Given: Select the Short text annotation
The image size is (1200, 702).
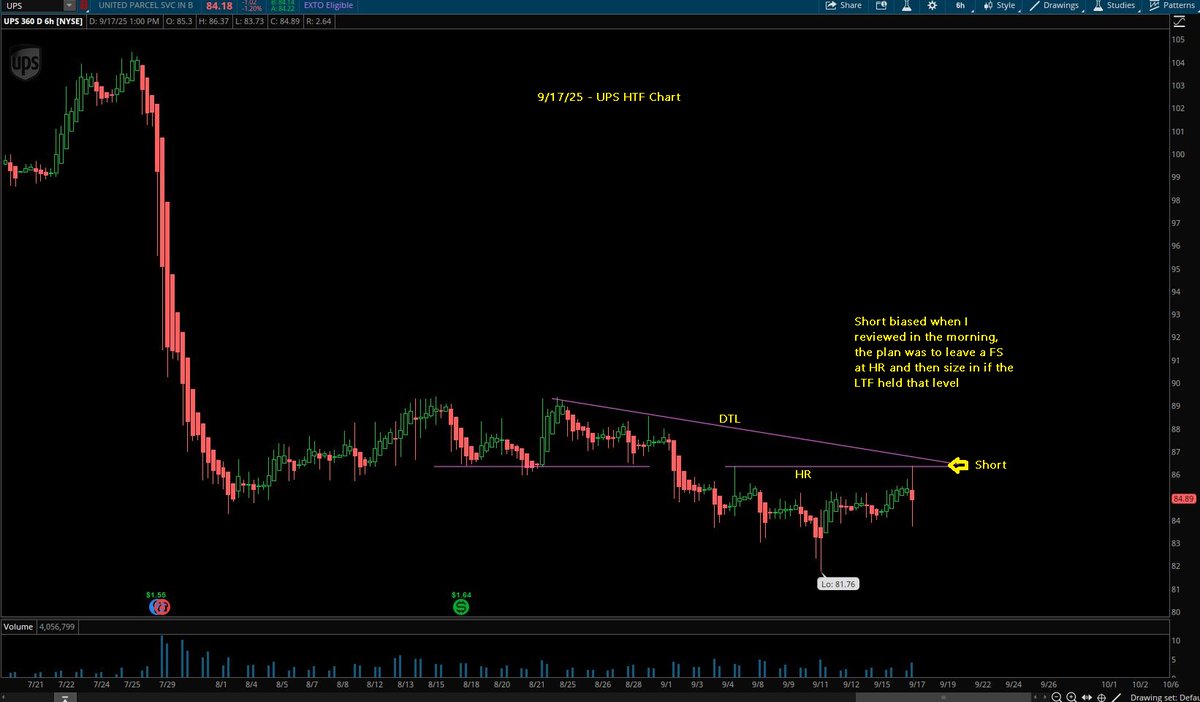Looking at the screenshot, I should (x=991, y=464).
